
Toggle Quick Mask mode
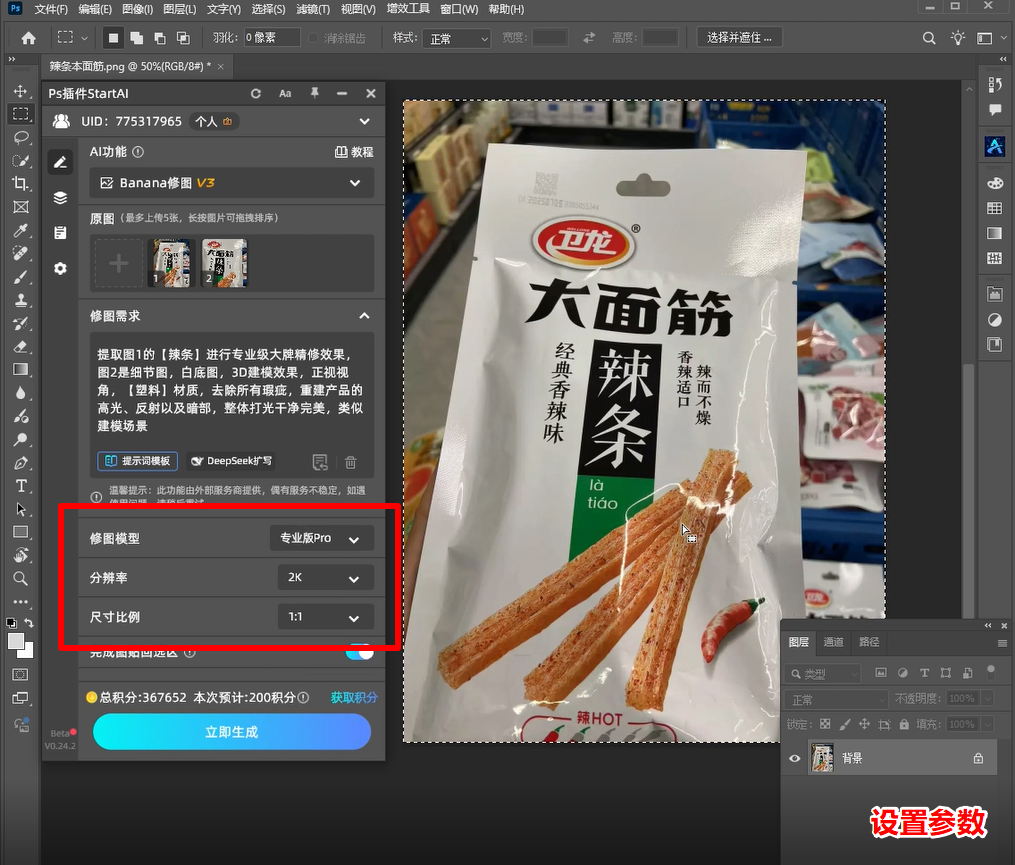pyautogui.click(x=21, y=675)
